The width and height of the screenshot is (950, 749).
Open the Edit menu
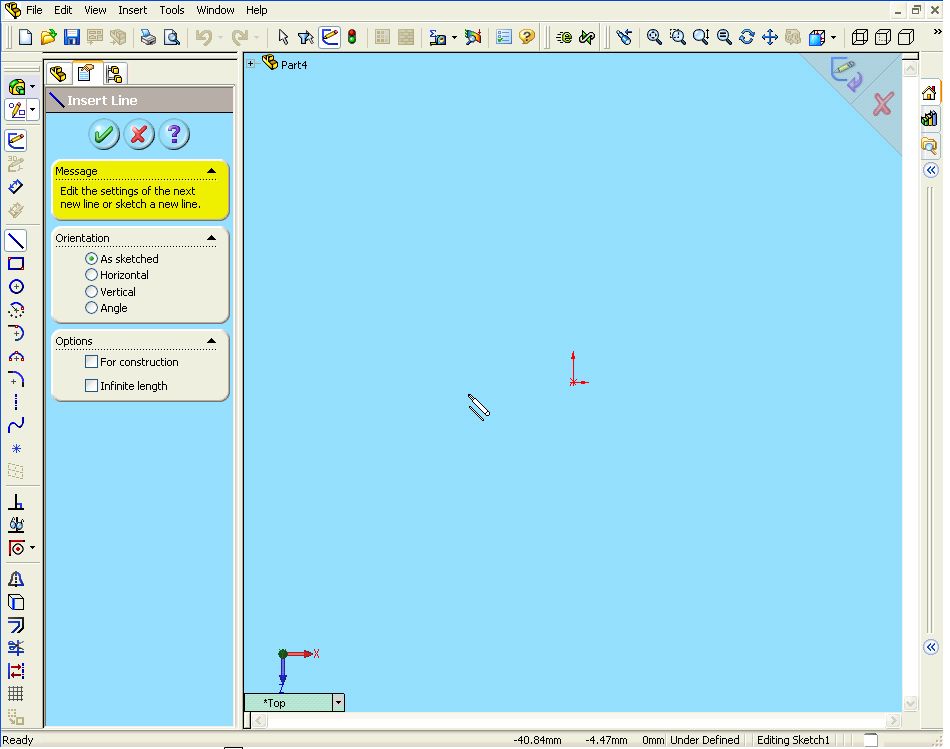pyautogui.click(x=63, y=10)
